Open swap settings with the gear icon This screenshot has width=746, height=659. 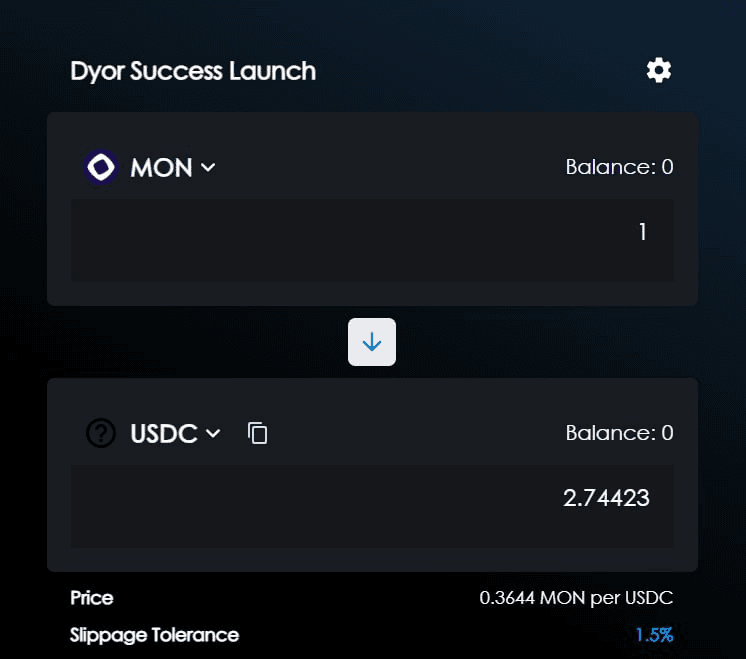click(658, 70)
